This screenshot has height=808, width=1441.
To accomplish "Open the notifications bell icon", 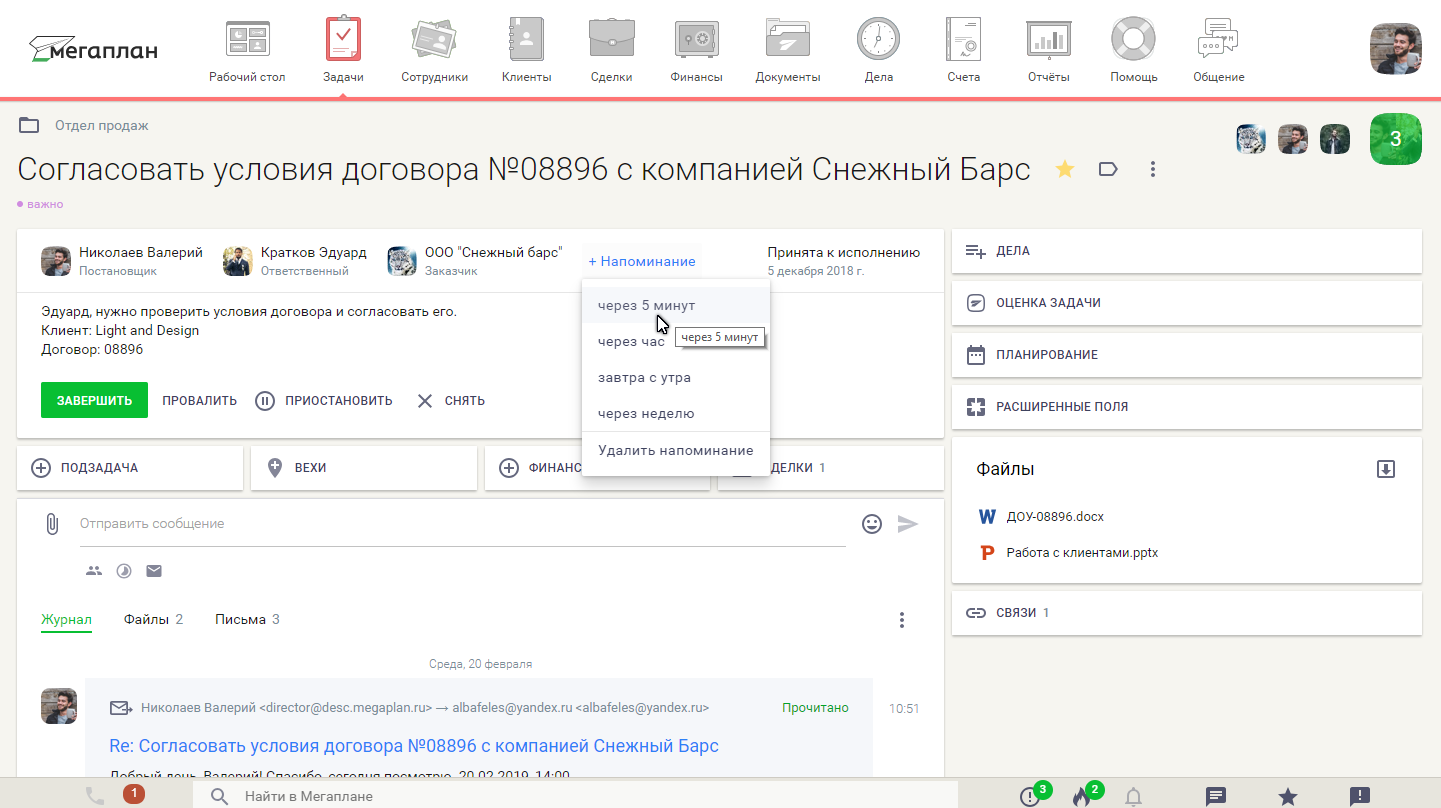I will 1133,796.
